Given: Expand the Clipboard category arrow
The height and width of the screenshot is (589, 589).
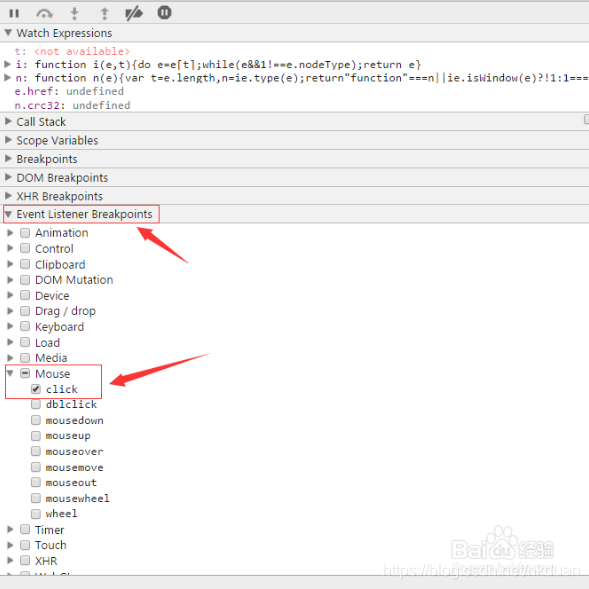Looking at the screenshot, I should (x=11, y=264).
